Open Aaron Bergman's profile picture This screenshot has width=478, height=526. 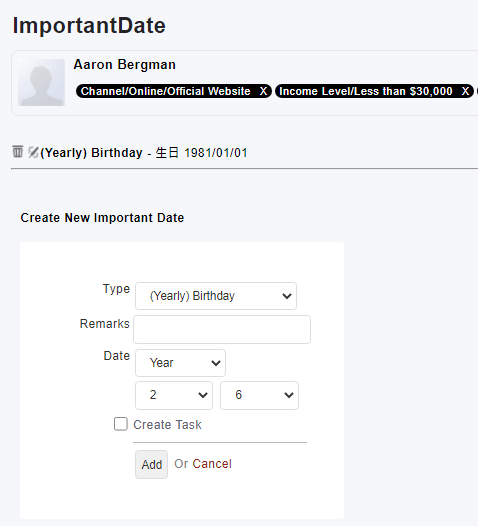tap(41, 83)
